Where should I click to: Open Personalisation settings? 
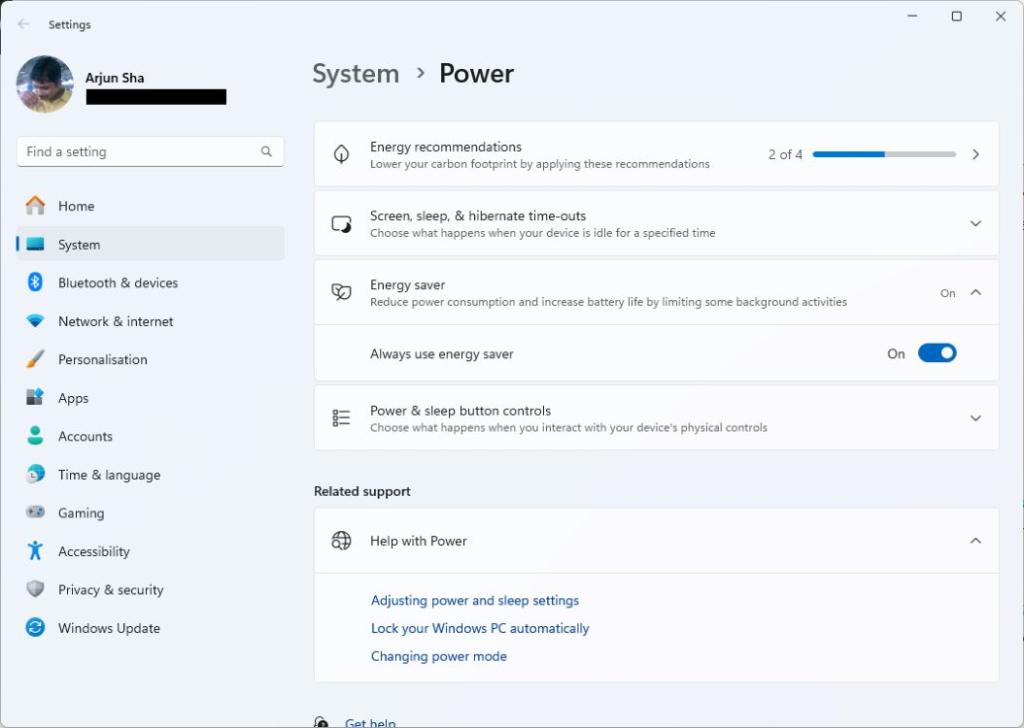pos(151,359)
